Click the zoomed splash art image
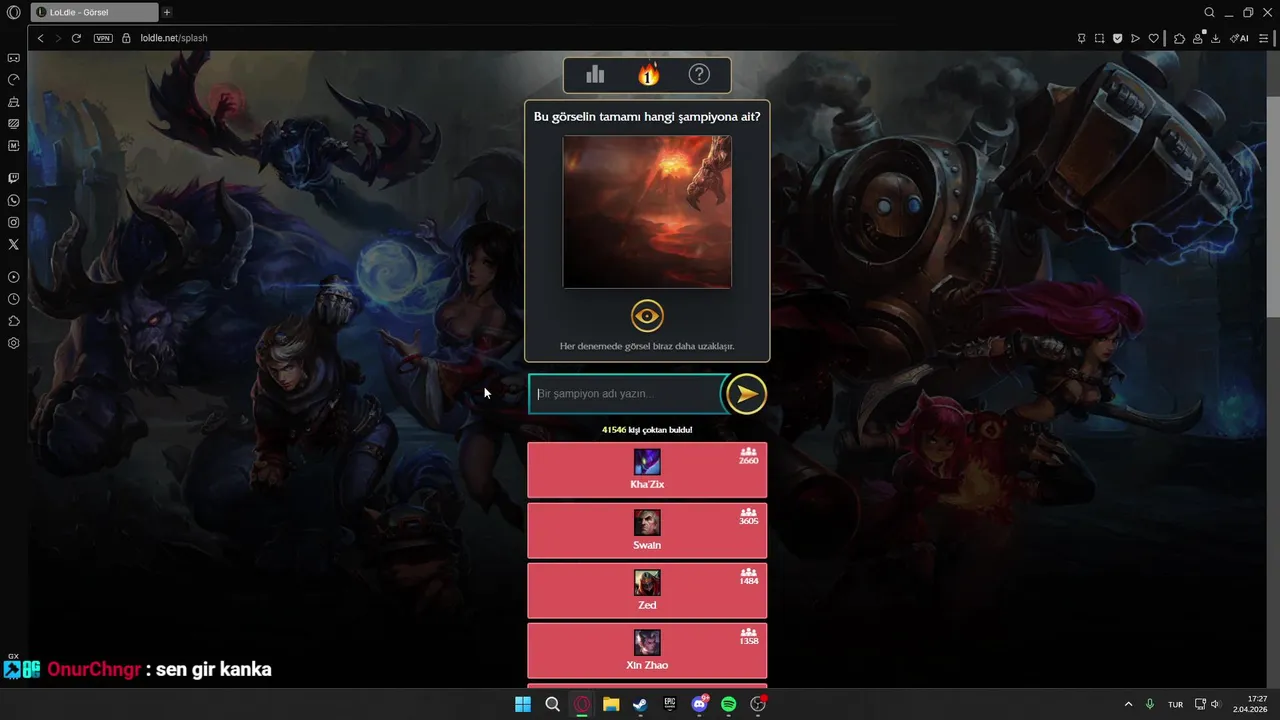 pyautogui.click(x=647, y=212)
